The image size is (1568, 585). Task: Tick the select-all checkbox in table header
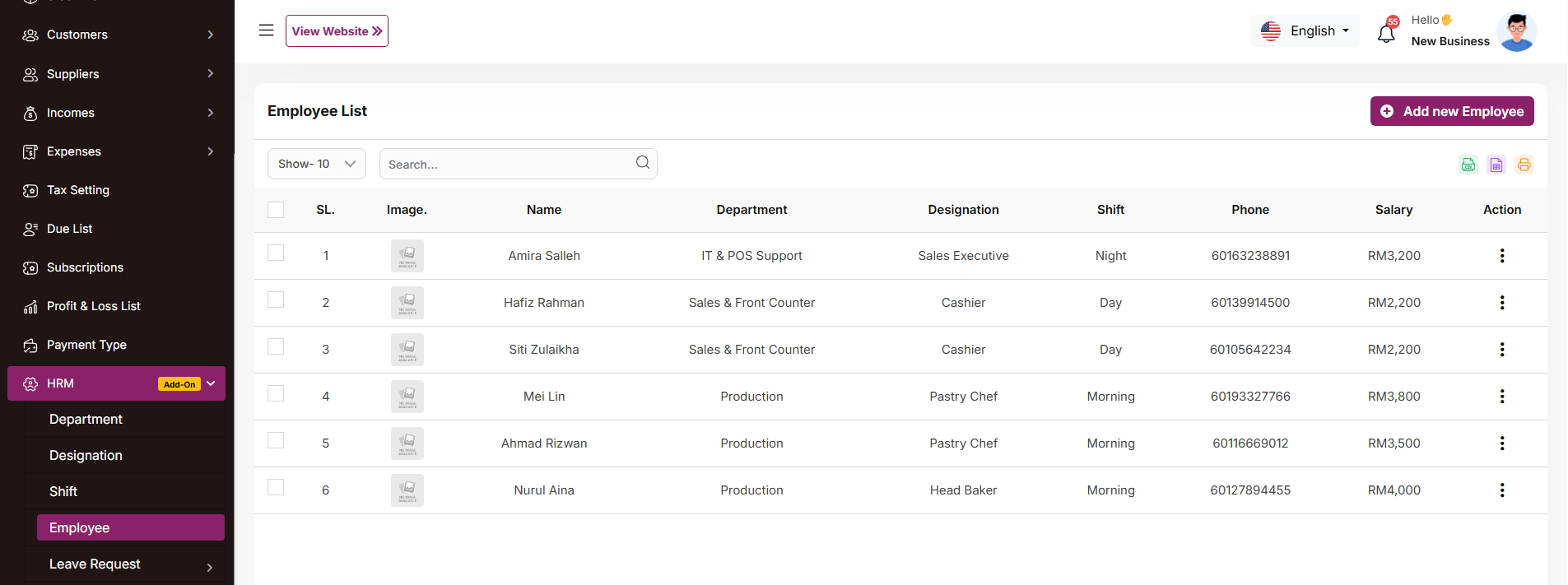276,210
